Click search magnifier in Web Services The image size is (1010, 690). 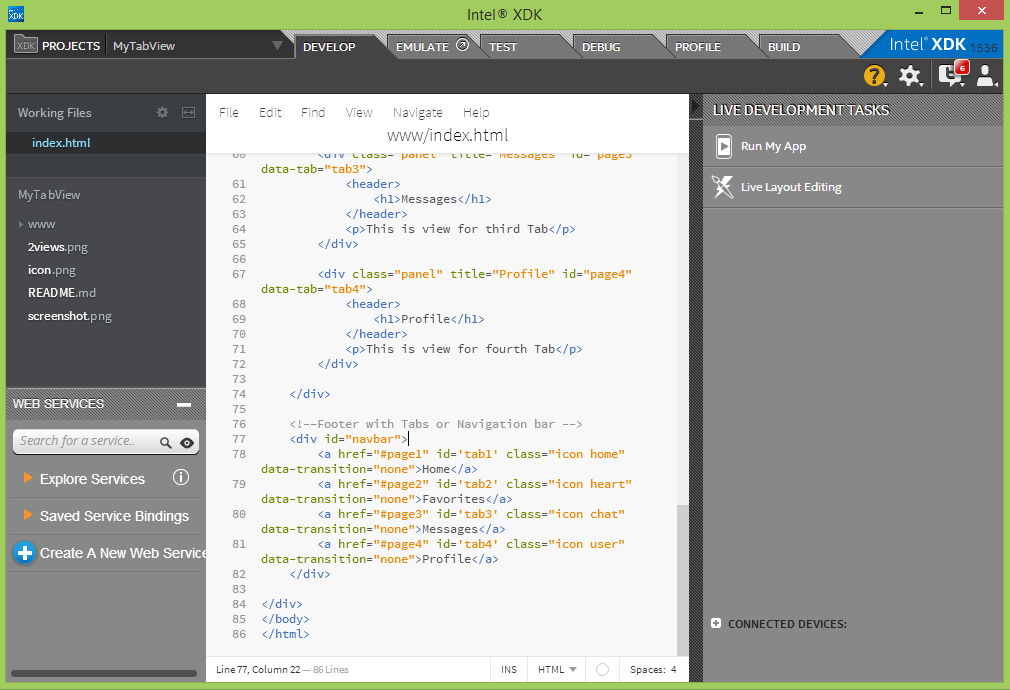coord(166,443)
